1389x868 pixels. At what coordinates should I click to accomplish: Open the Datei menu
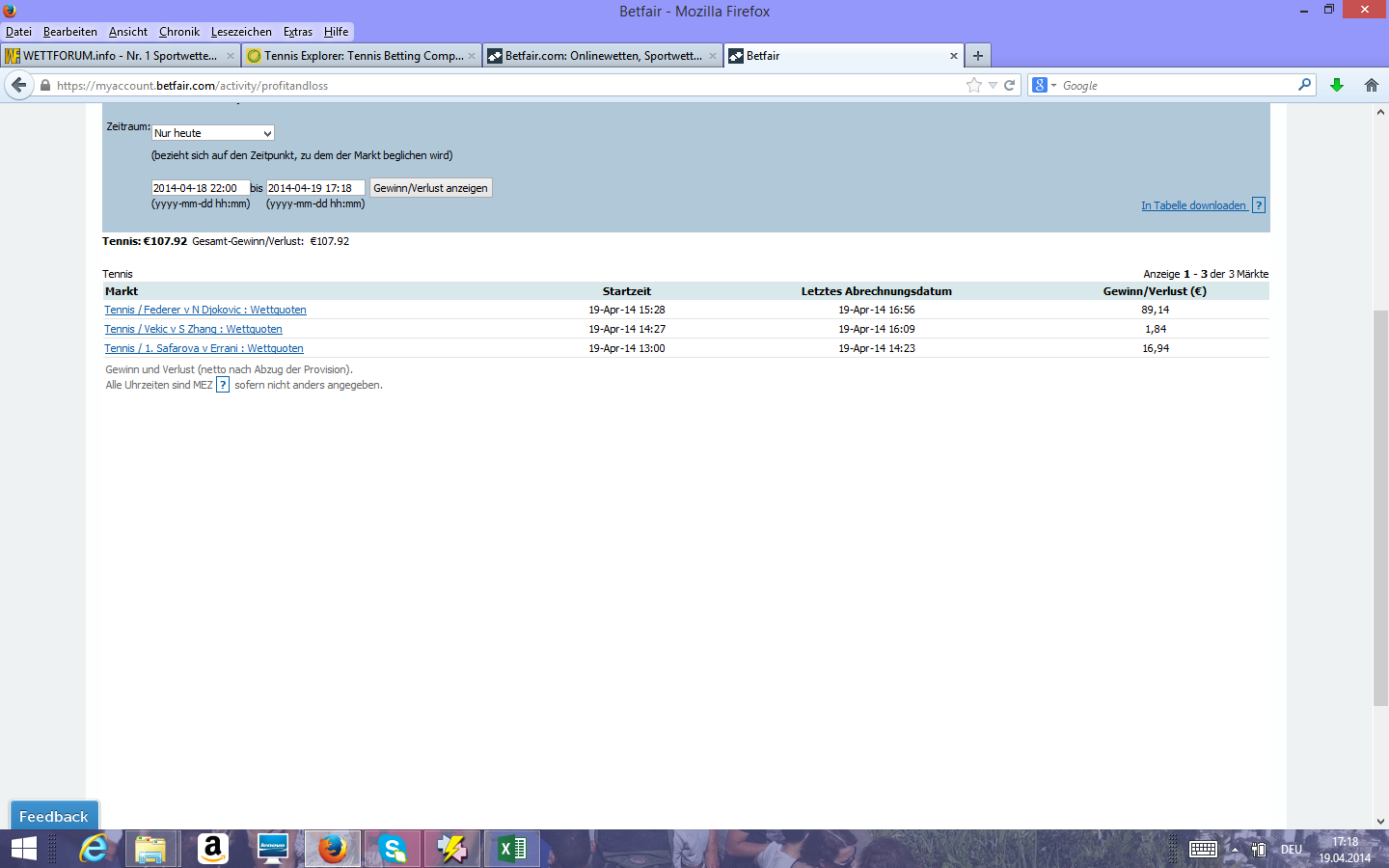tap(18, 32)
